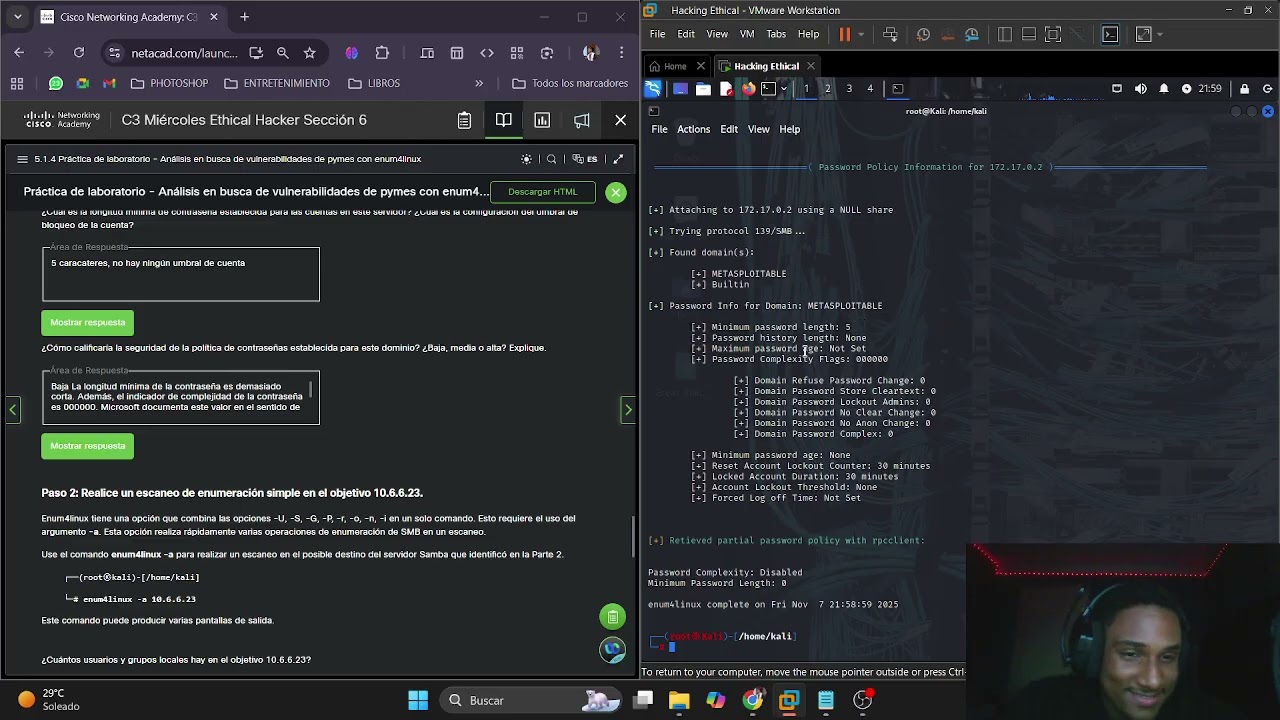Open Windows Start button on taskbar
The height and width of the screenshot is (720, 1280).
tap(418, 700)
